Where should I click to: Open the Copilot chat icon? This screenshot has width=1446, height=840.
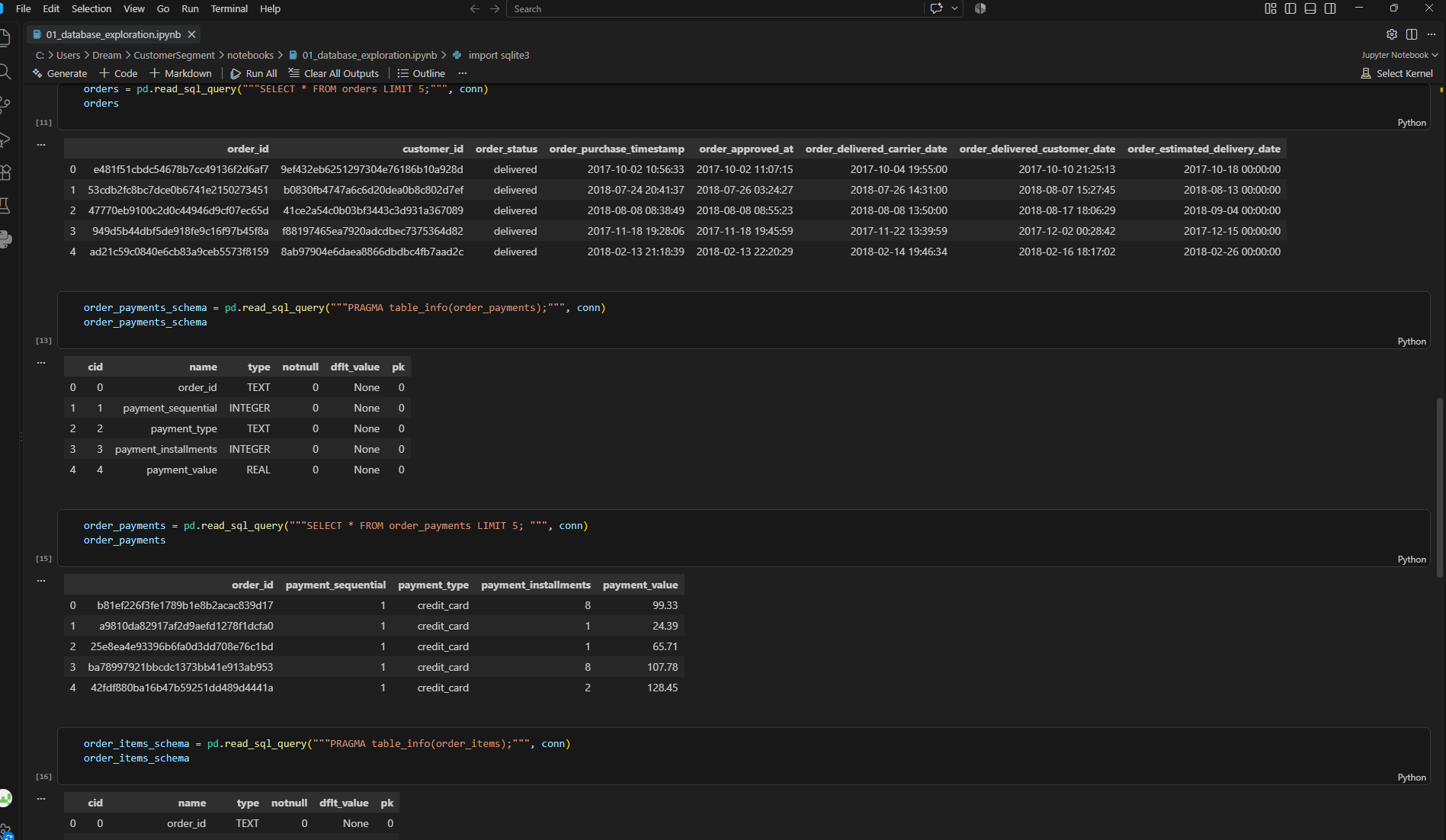(x=936, y=8)
